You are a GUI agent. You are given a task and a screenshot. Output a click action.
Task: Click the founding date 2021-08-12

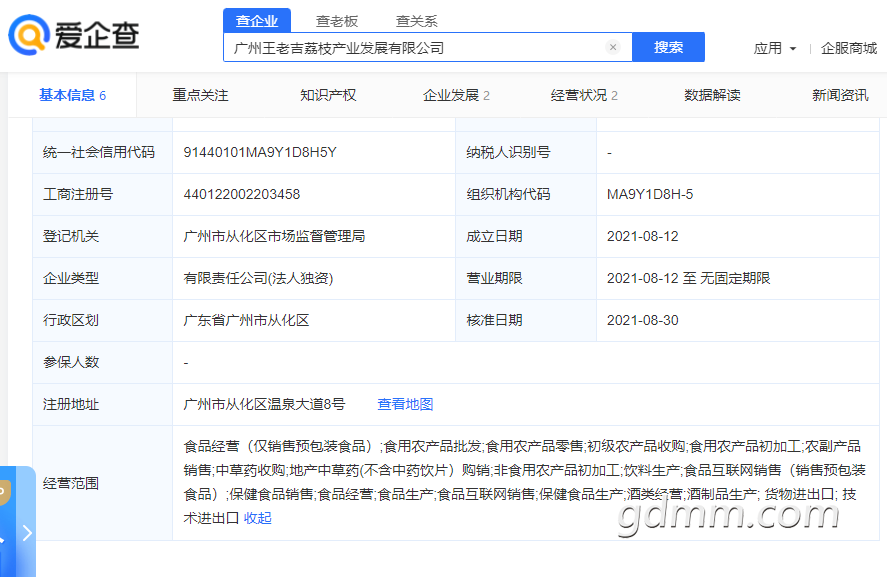point(643,236)
